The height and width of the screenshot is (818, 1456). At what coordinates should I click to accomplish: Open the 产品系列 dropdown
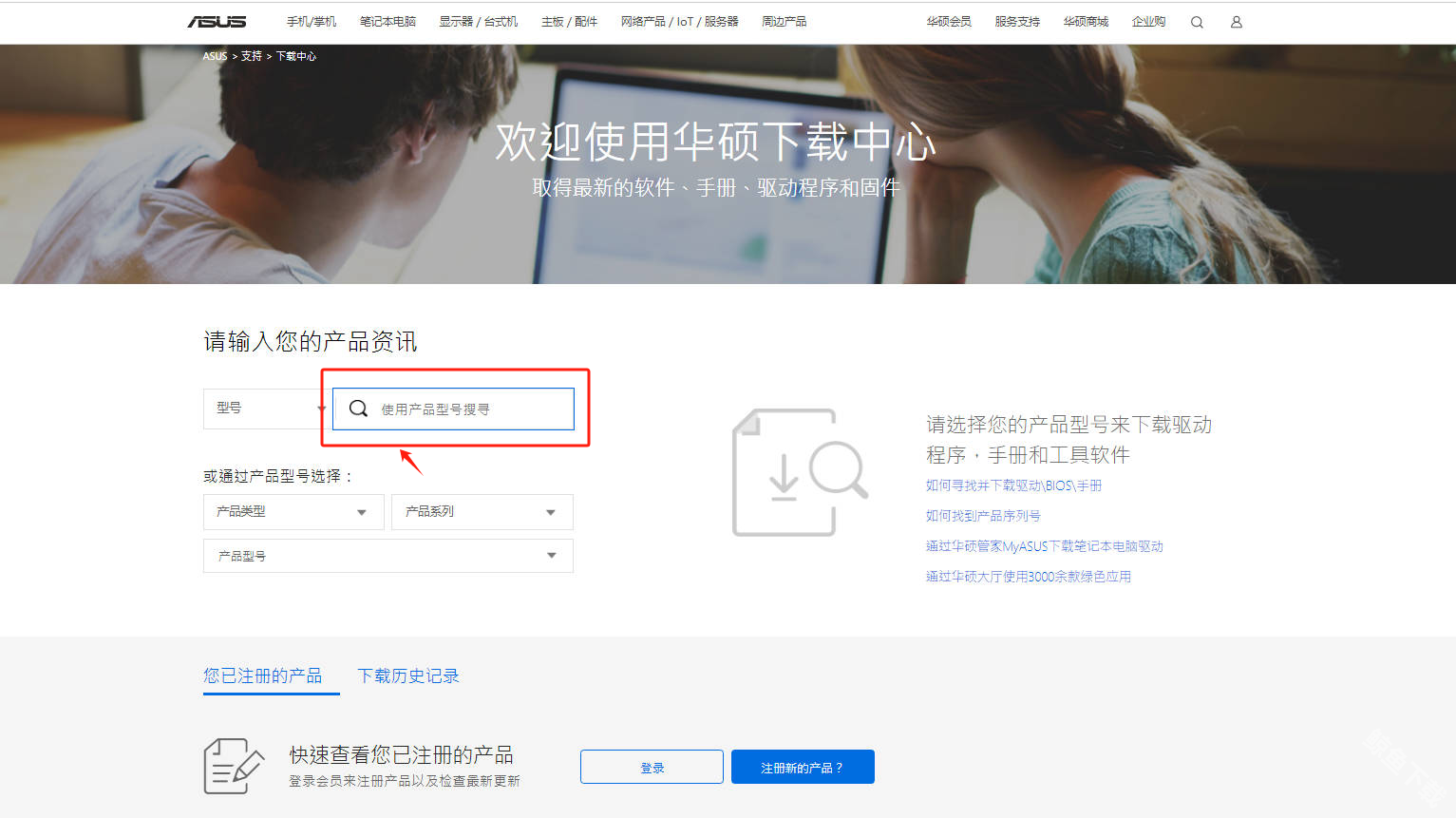tap(482, 512)
